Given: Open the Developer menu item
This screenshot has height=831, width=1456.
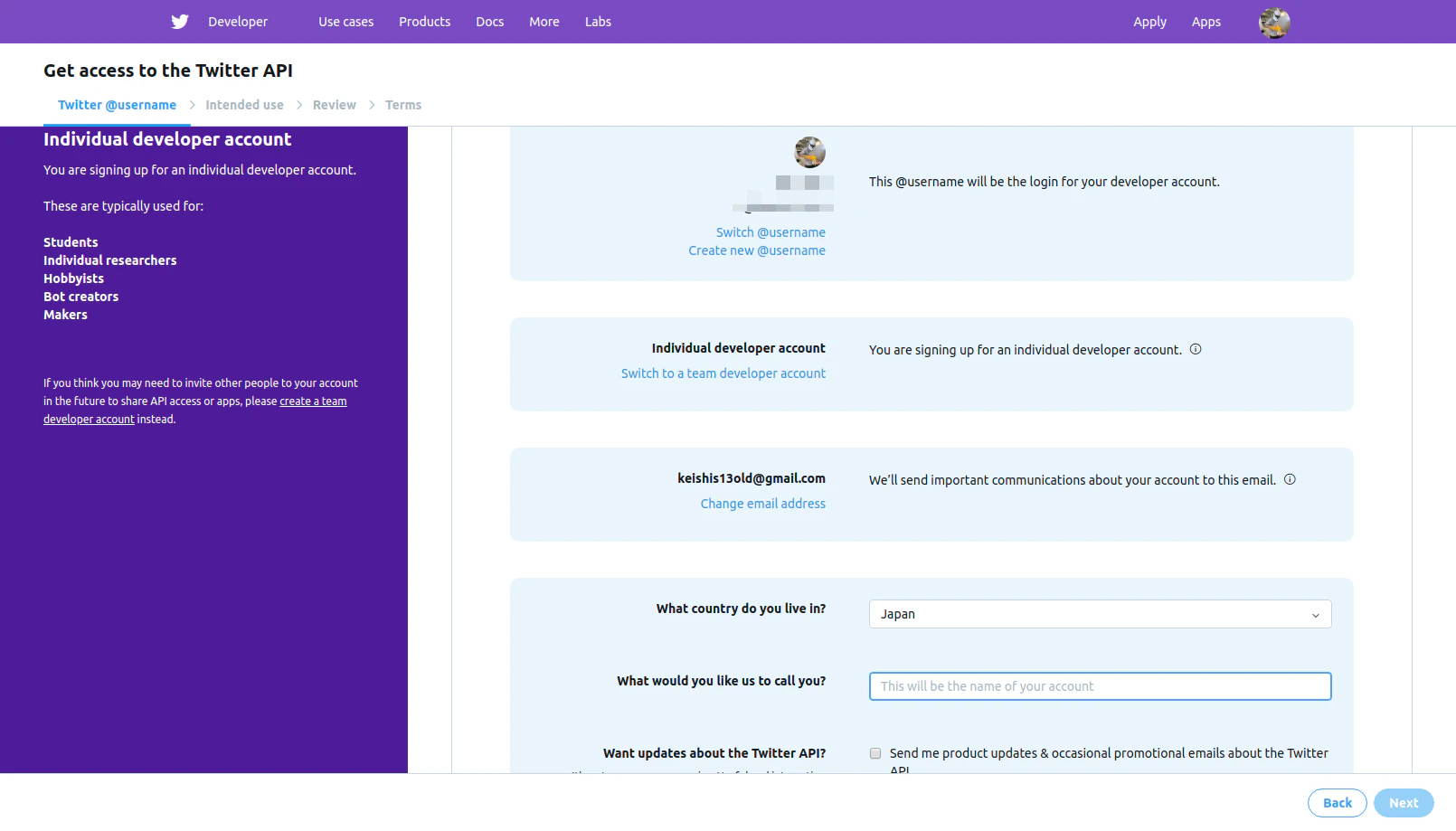Looking at the screenshot, I should [238, 22].
